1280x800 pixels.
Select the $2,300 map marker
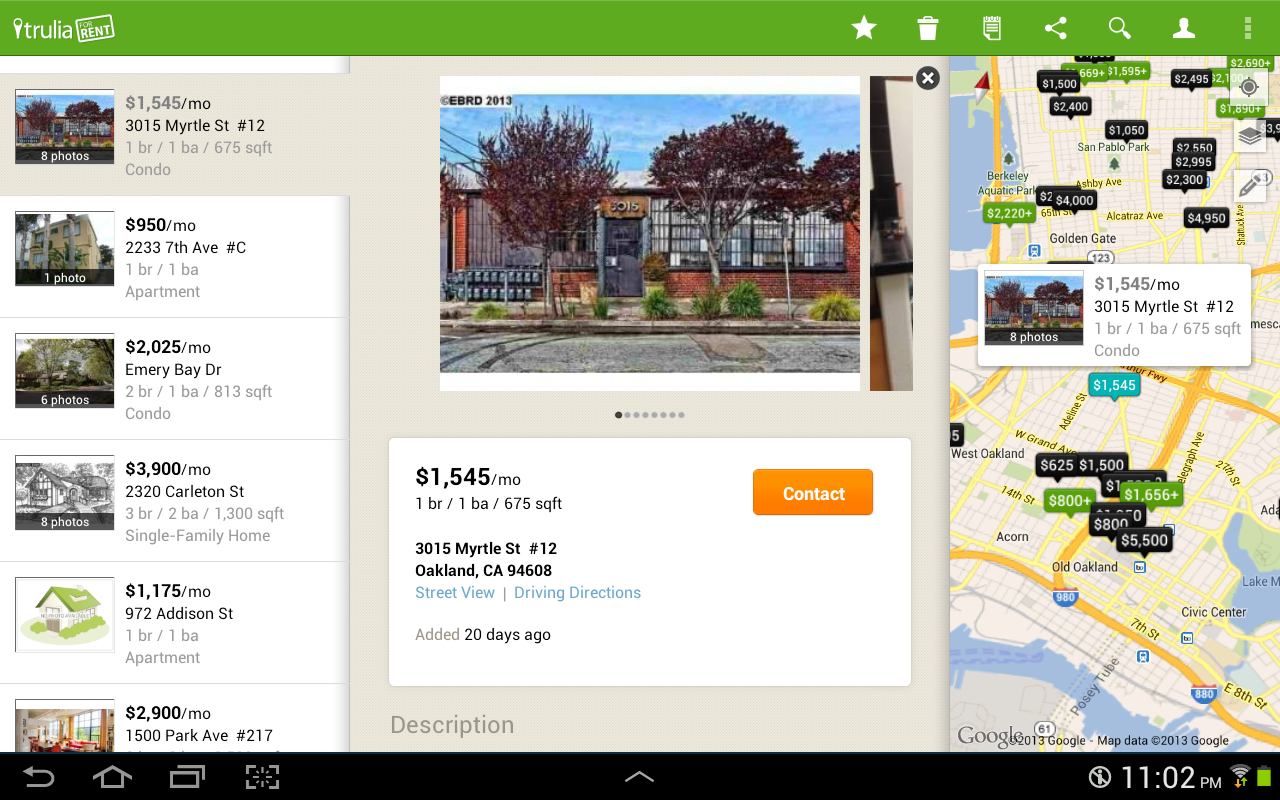[x=1185, y=181]
